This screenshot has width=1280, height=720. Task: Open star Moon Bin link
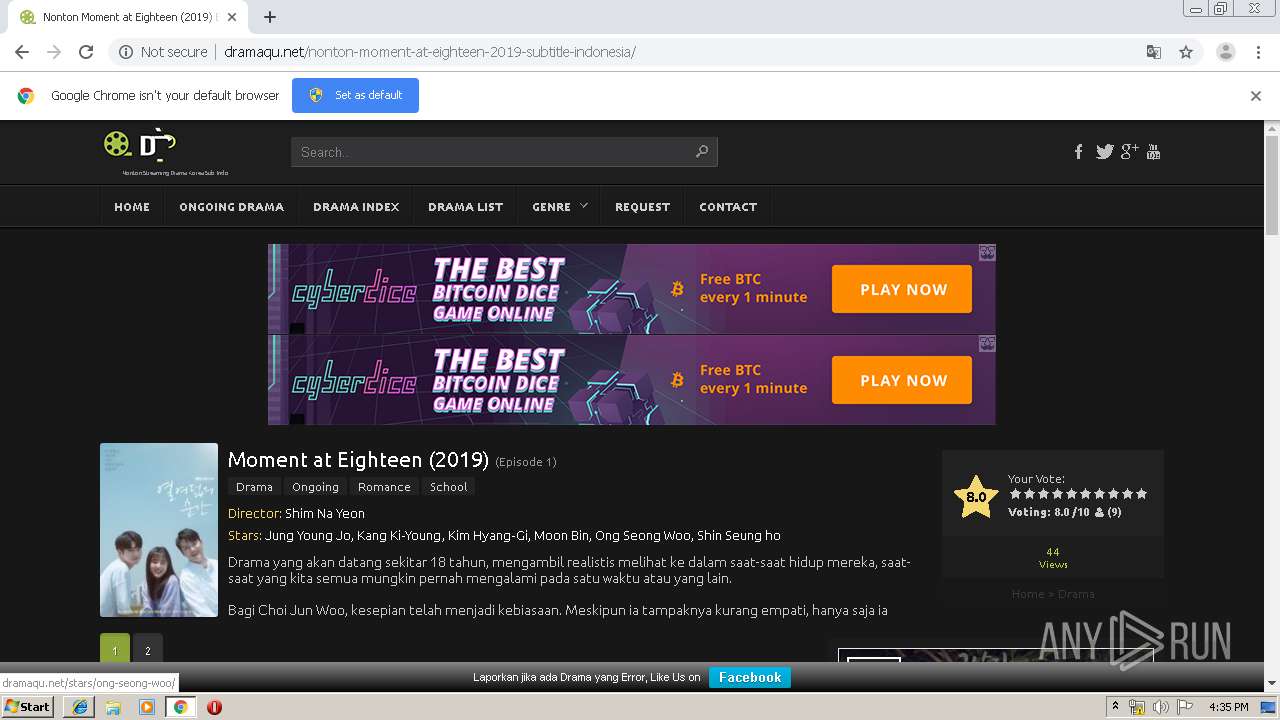(x=561, y=535)
